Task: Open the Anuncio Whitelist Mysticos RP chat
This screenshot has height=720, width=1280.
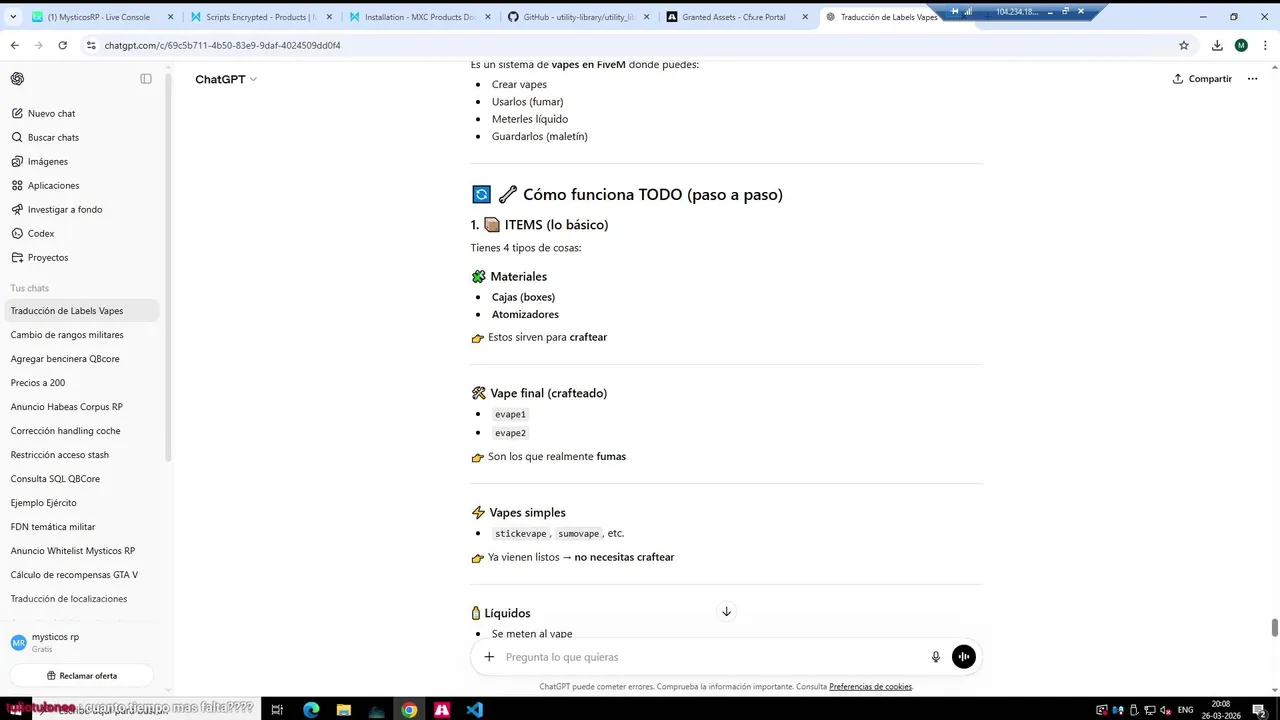Action: tap(82, 551)
